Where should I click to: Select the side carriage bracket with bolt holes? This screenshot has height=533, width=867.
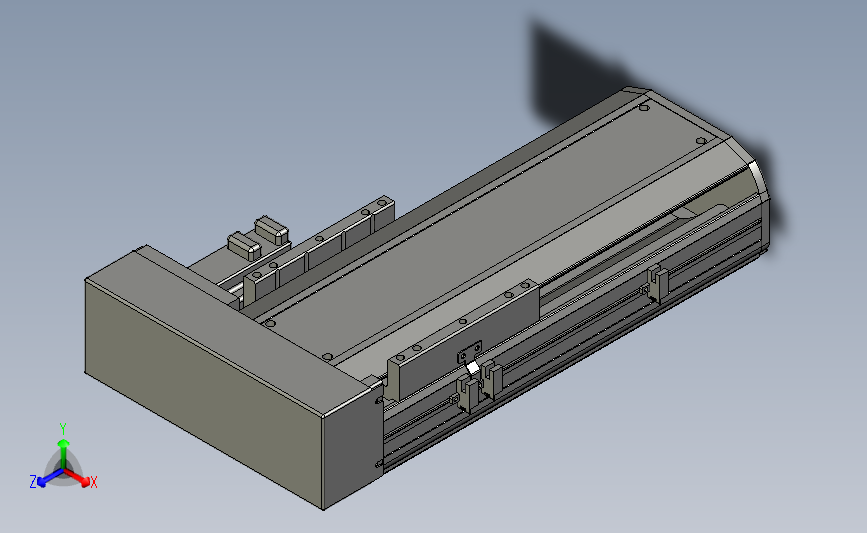[463, 339]
